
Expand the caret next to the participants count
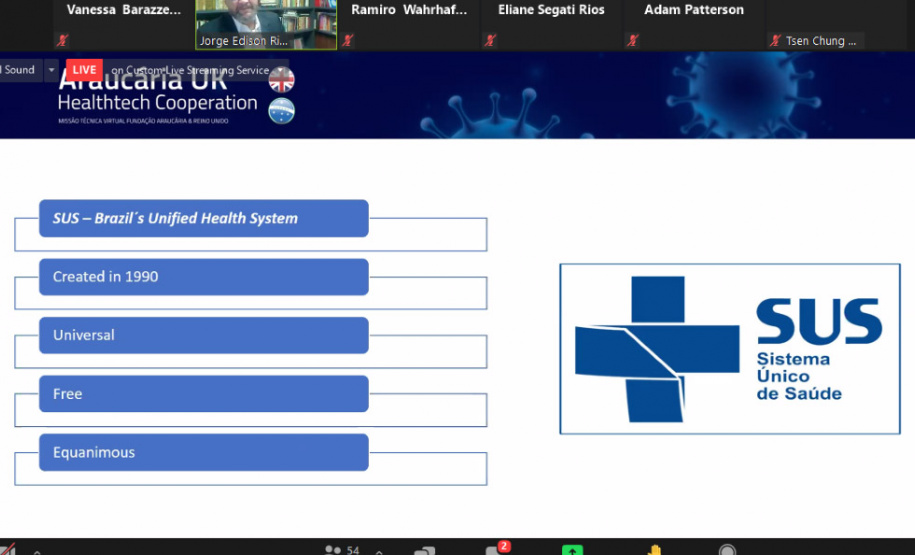380,551
